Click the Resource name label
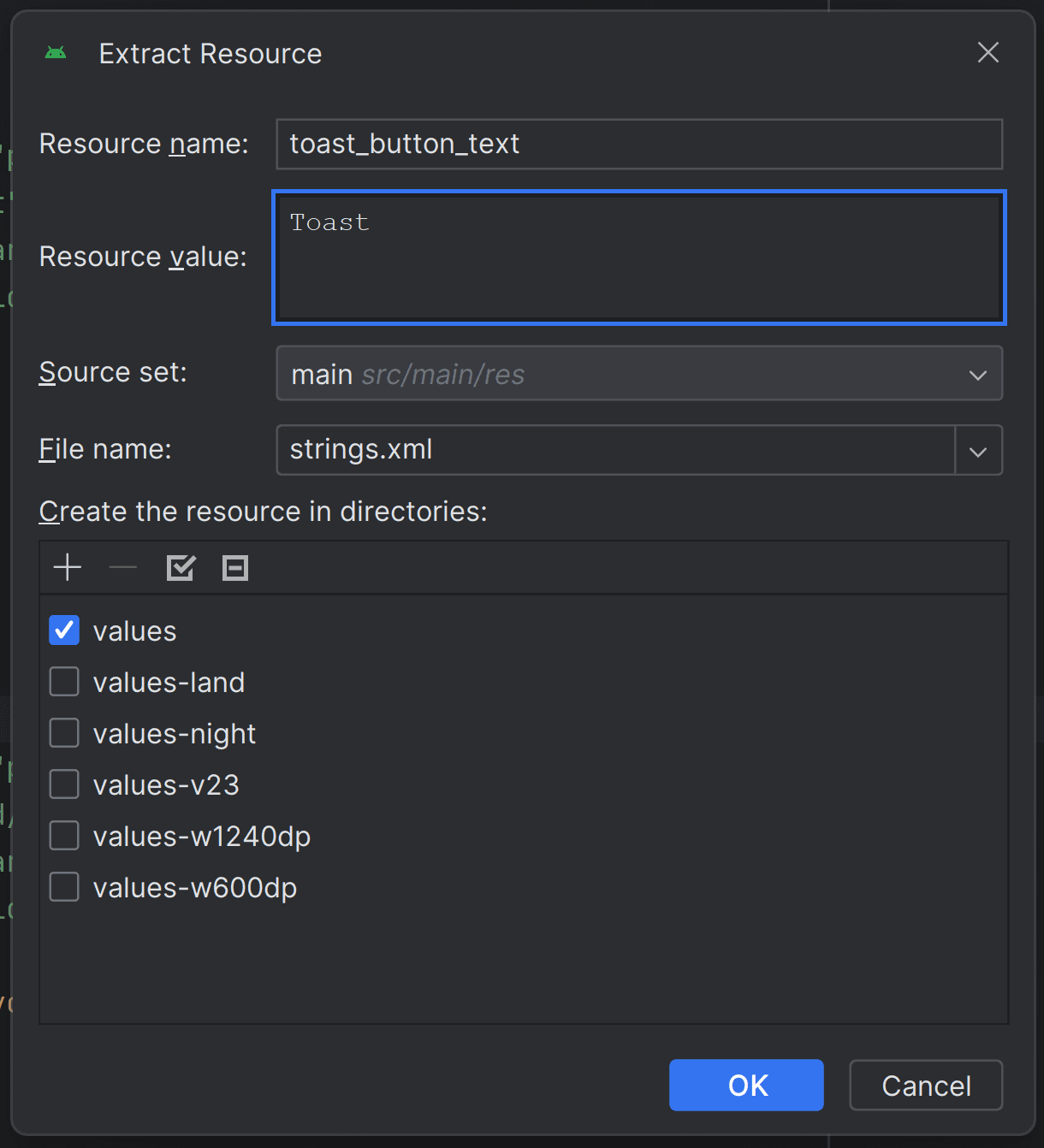The image size is (1044, 1148). (x=144, y=144)
